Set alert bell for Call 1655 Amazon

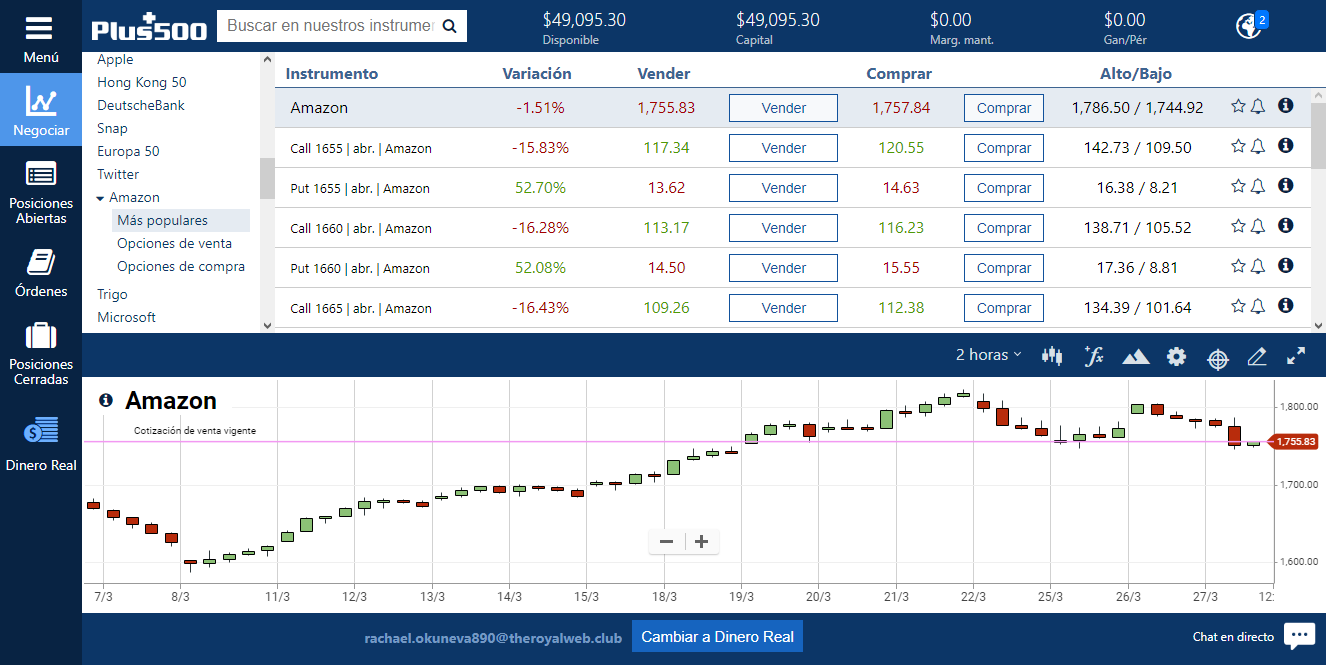(1258, 146)
